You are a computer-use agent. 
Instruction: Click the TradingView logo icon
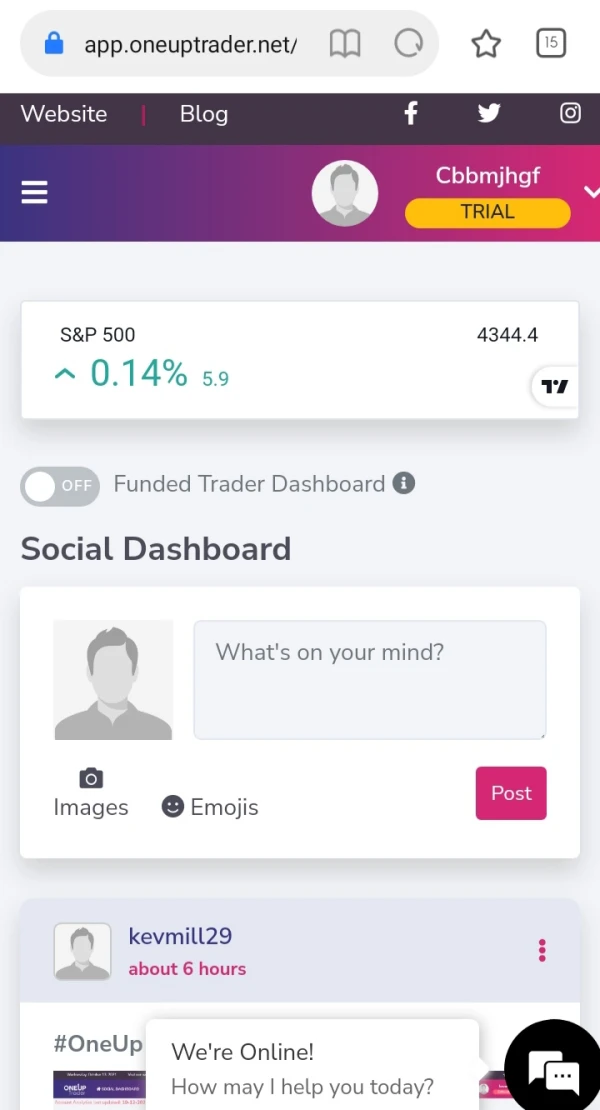[x=555, y=386]
